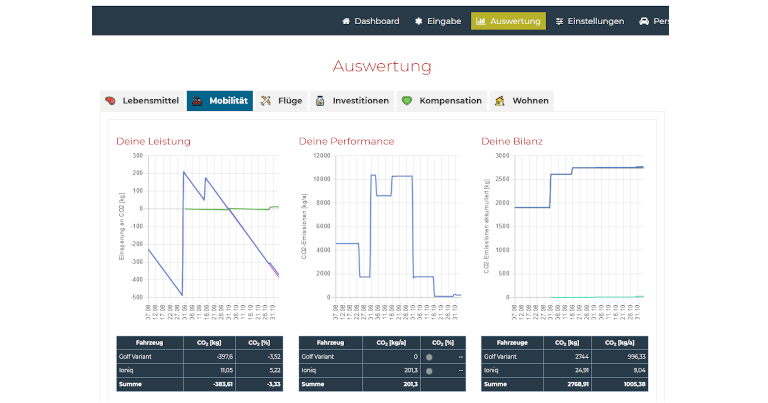Select the Lebensmittel meat icon
The image size is (768, 403).
coord(112,101)
